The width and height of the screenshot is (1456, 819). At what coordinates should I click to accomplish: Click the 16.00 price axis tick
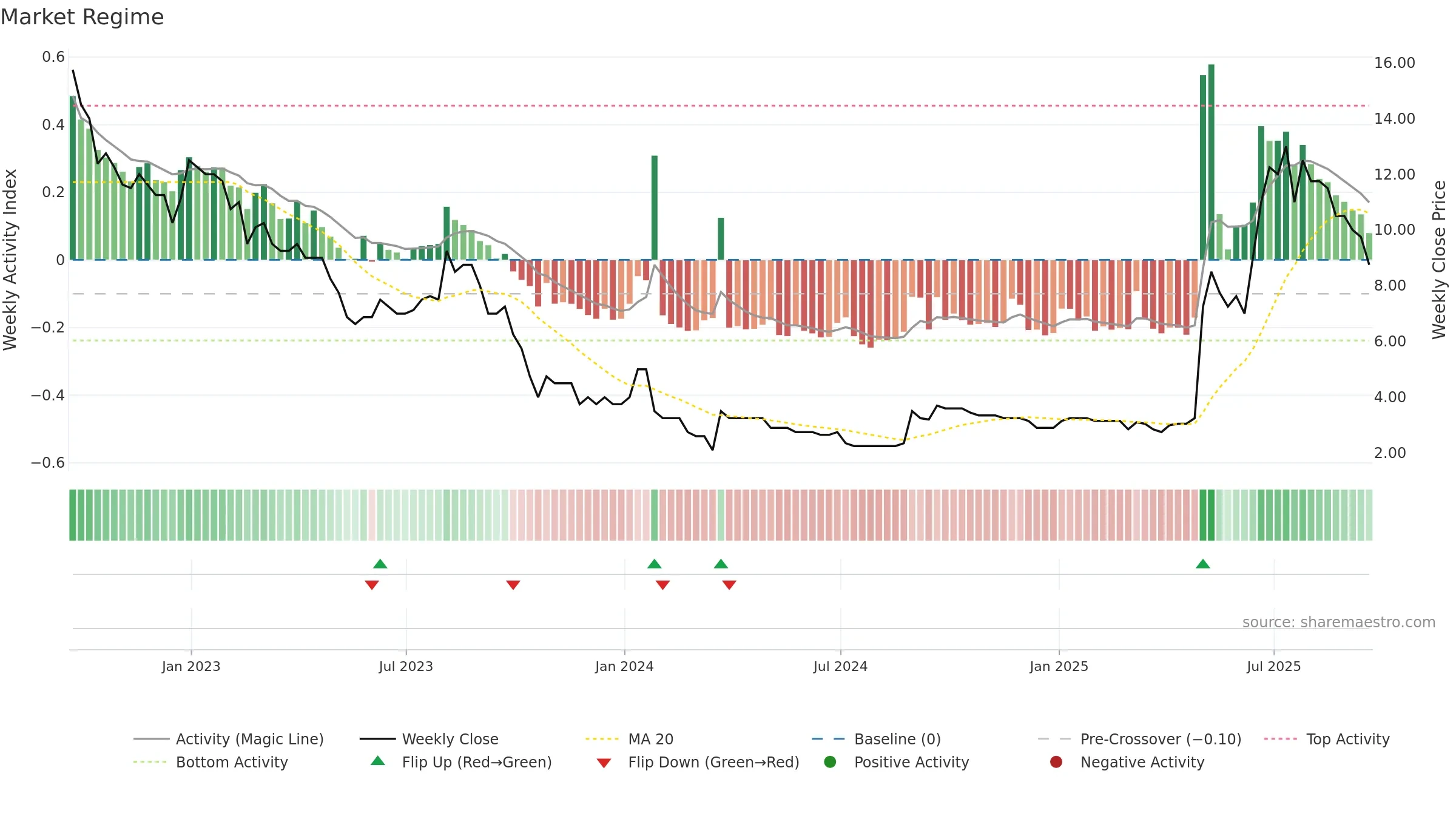click(x=1395, y=62)
